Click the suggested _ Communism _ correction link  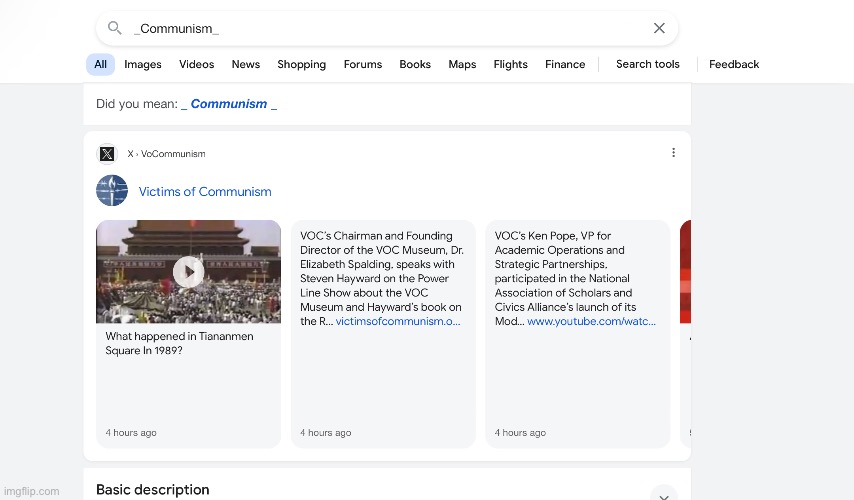click(229, 104)
